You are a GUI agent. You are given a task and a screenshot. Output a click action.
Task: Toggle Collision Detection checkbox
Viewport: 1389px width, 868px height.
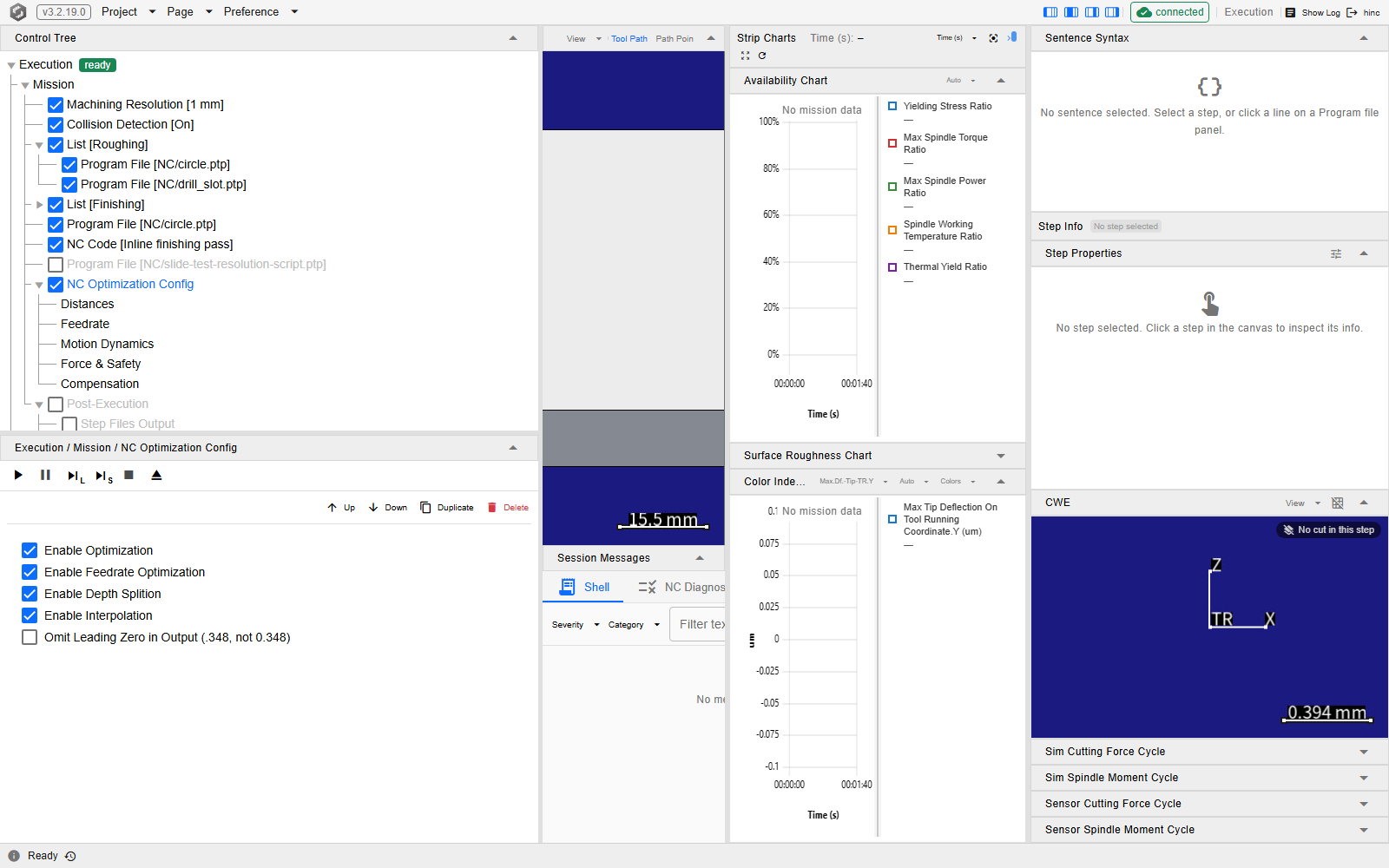tap(56, 125)
